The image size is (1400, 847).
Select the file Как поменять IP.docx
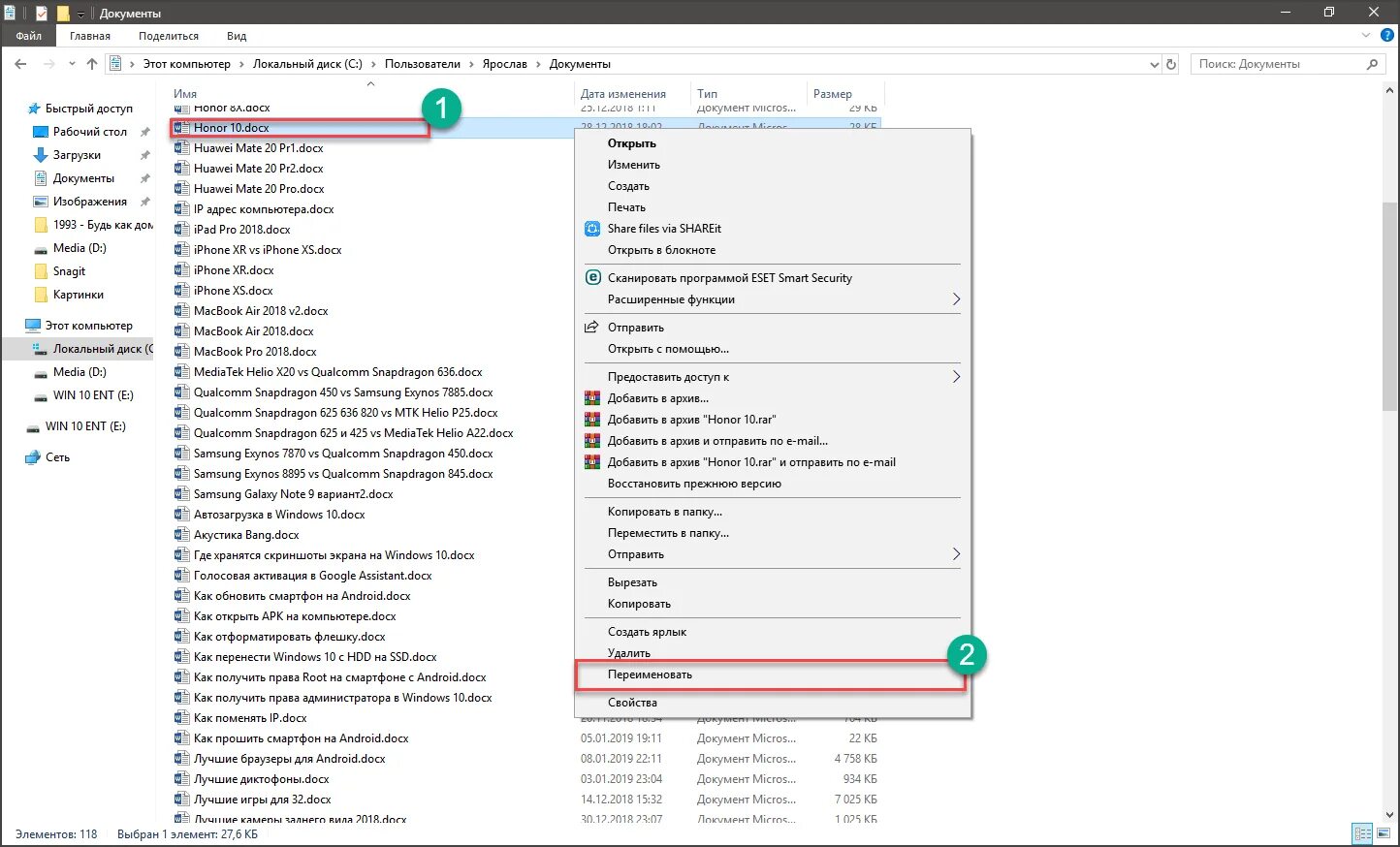point(250,718)
